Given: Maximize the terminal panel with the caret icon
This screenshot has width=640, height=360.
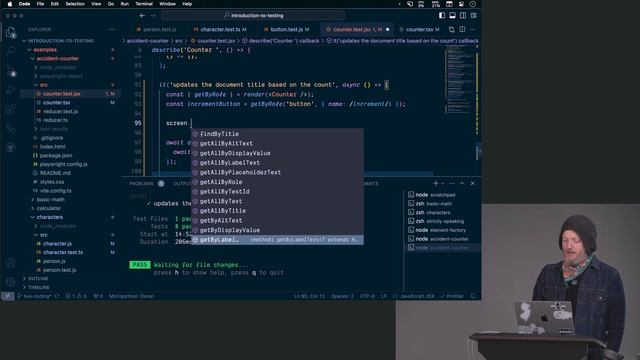Looking at the screenshot, I should tap(462, 184).
